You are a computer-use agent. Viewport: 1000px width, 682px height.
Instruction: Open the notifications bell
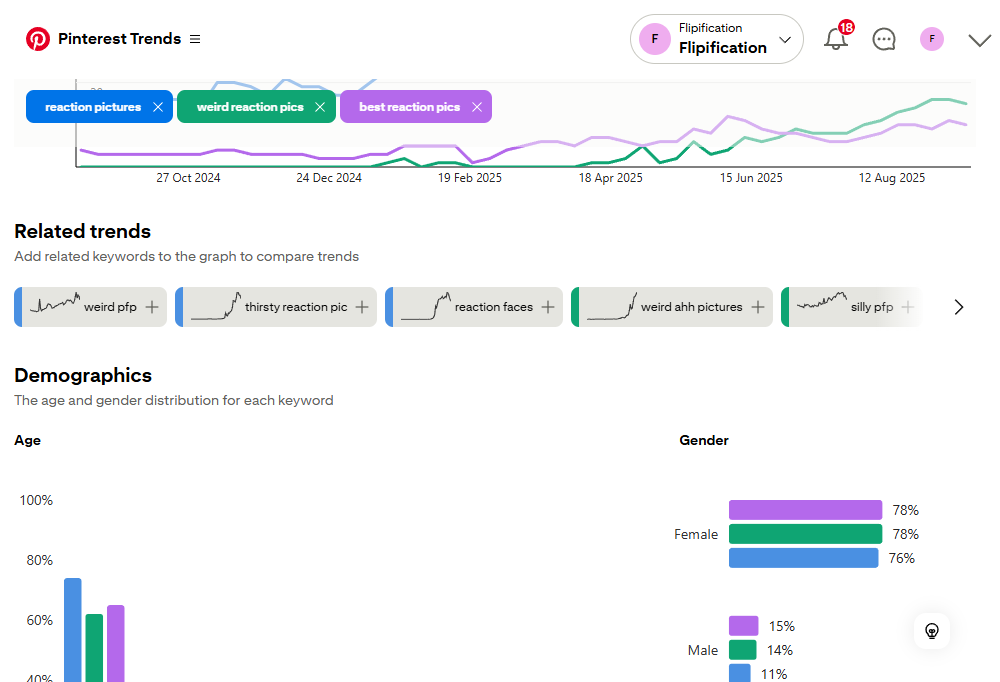point(836,39)
